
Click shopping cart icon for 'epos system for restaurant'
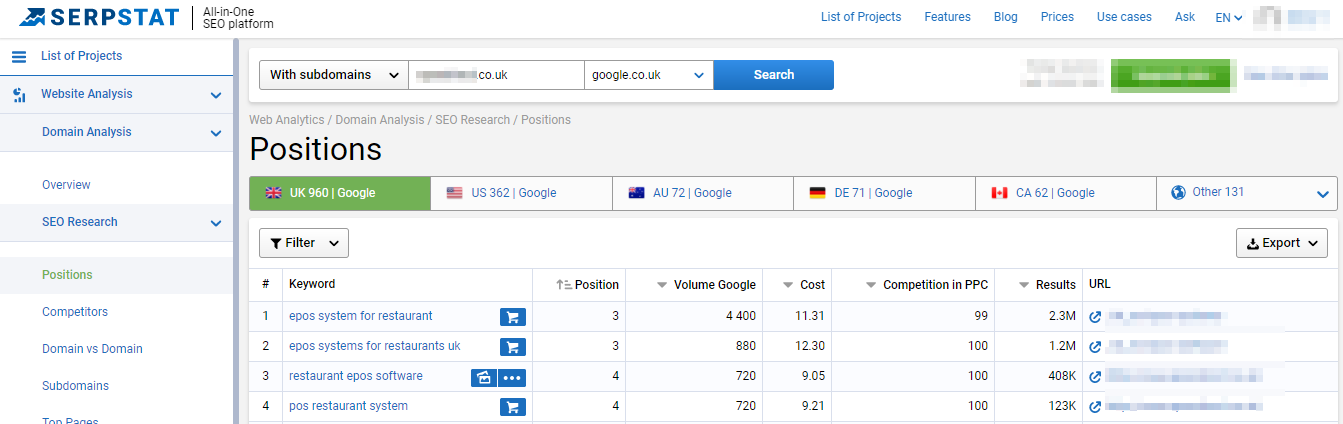tap(513, 317)
